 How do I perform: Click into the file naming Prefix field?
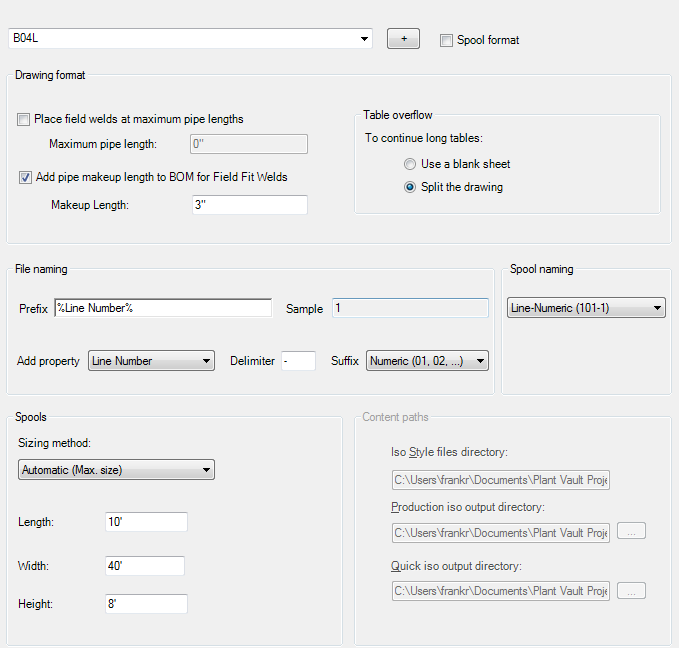[x=163, y=308]
